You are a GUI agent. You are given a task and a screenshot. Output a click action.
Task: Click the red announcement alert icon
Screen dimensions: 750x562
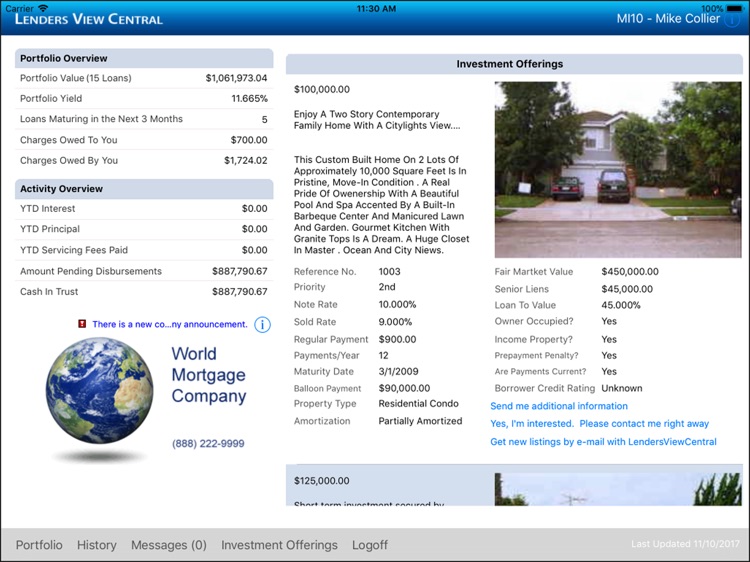(82, 324)
